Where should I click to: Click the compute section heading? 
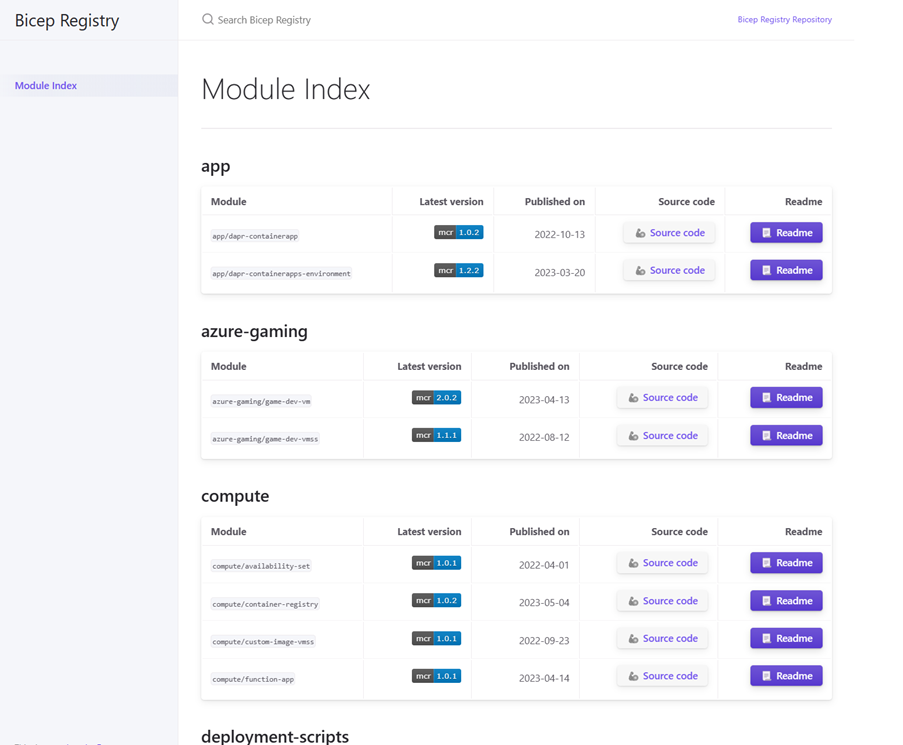[x=235, y=496]
